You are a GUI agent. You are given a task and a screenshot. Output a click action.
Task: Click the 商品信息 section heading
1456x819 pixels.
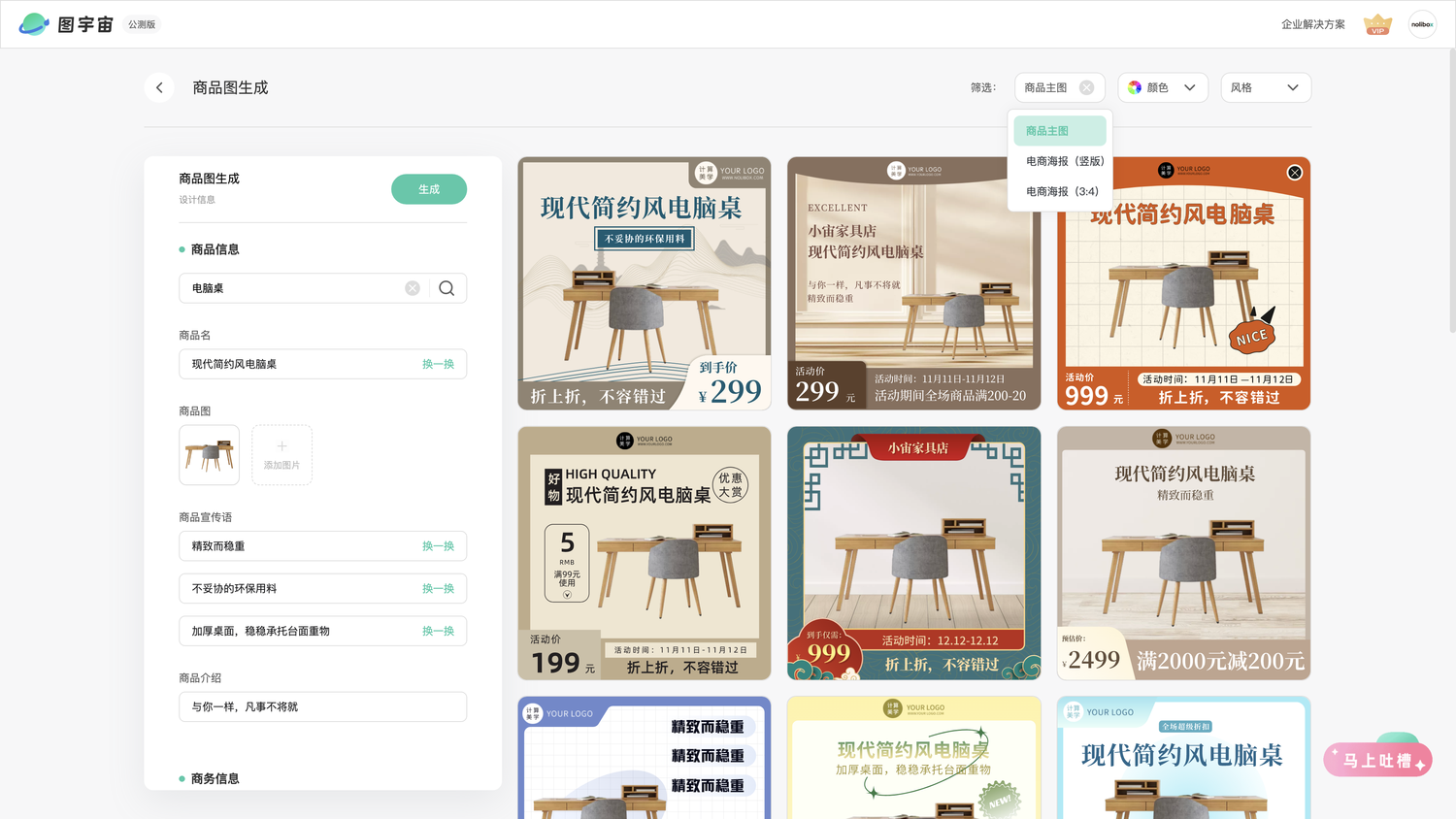pos(215,249)
